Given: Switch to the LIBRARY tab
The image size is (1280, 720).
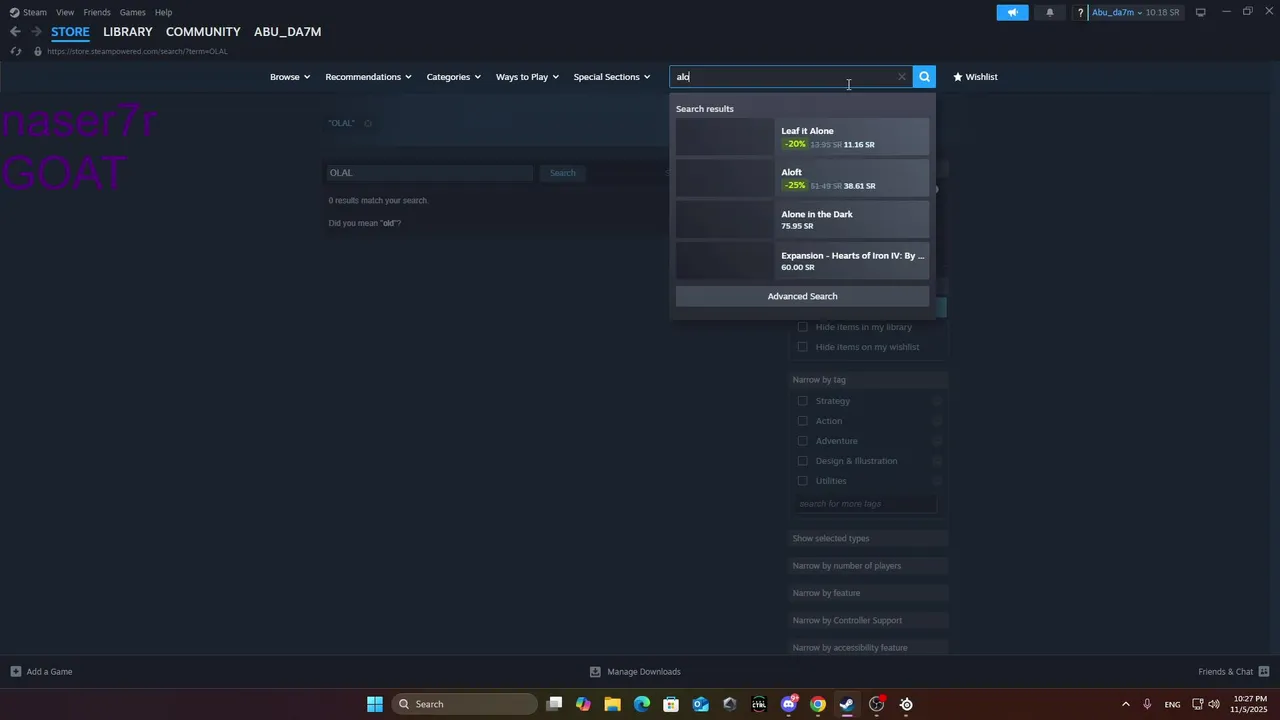Looking at the screenshot, I should (x=128, y=32).
